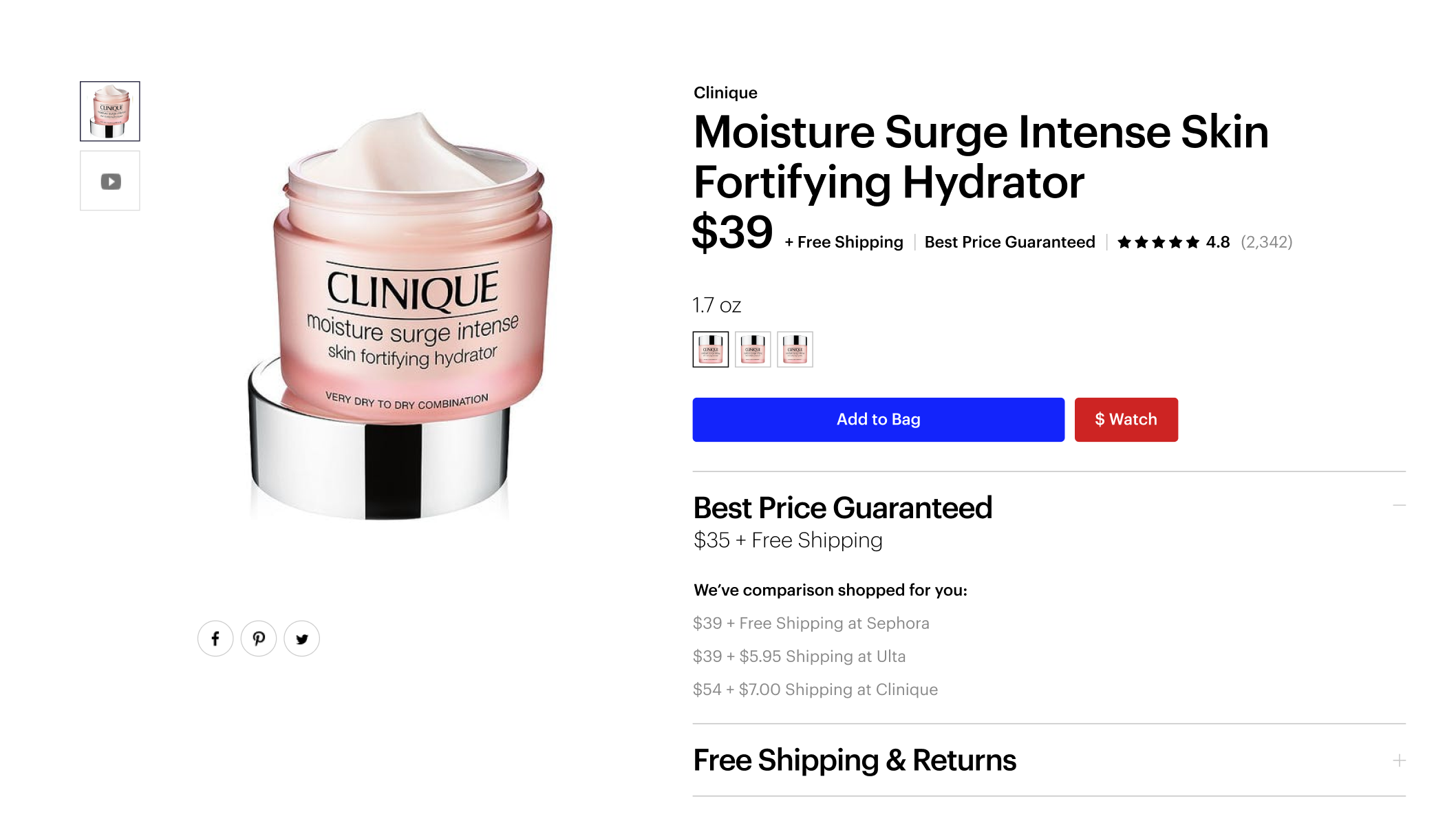
Task: Open the Clinique brand link
Action: tap(725, 93)
